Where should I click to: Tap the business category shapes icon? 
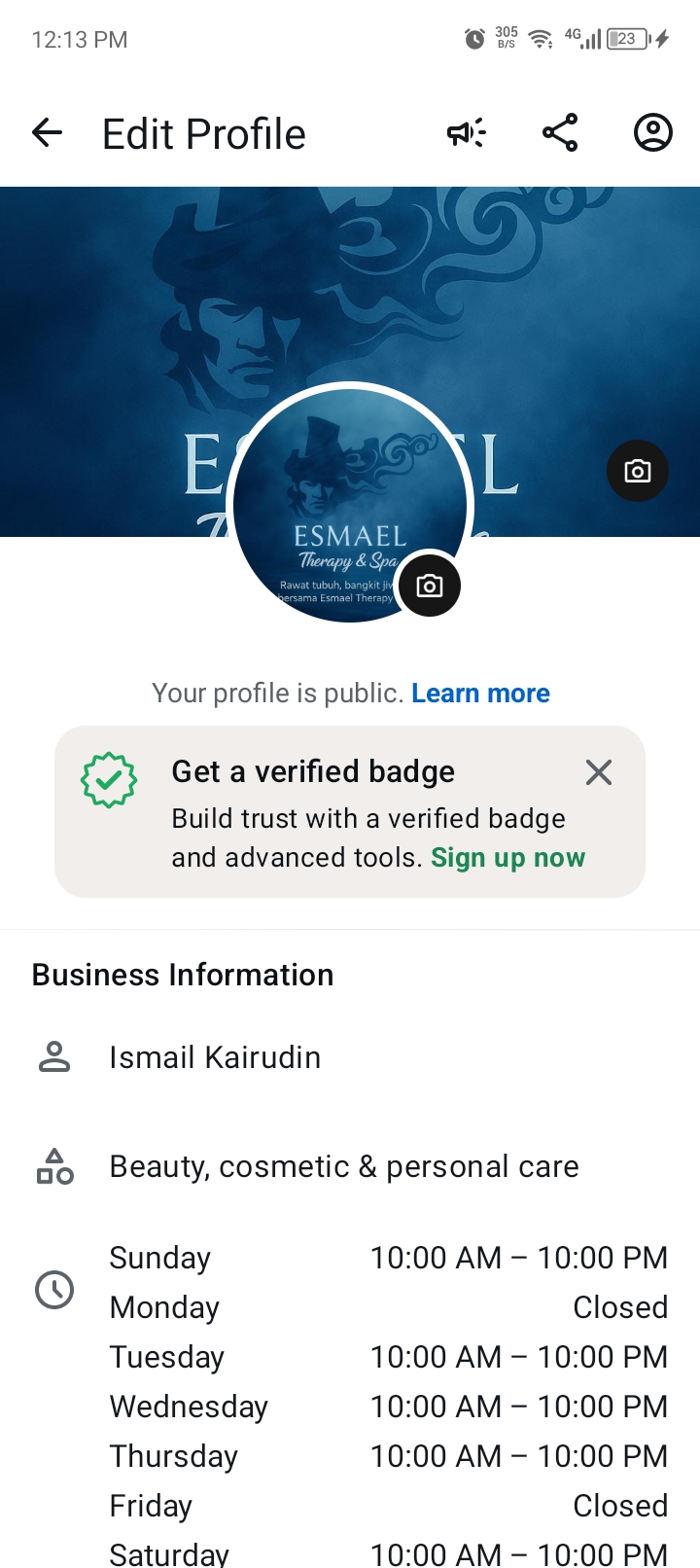pyautogui.click(x=54, y=1166)
